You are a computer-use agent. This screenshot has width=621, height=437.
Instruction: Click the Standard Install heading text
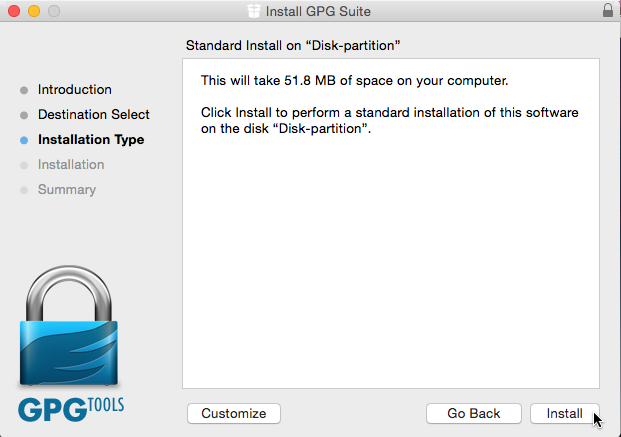coord(293,46)
